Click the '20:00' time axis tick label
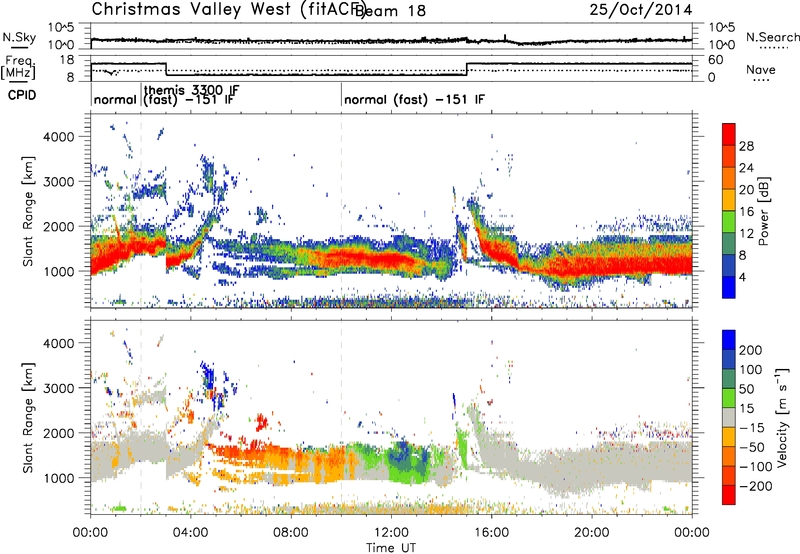The height and width of the screenshot is (554, 800). [592, 533]
